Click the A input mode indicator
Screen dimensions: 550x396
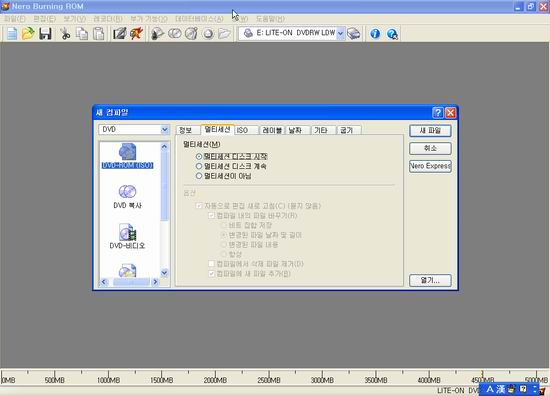490,389
